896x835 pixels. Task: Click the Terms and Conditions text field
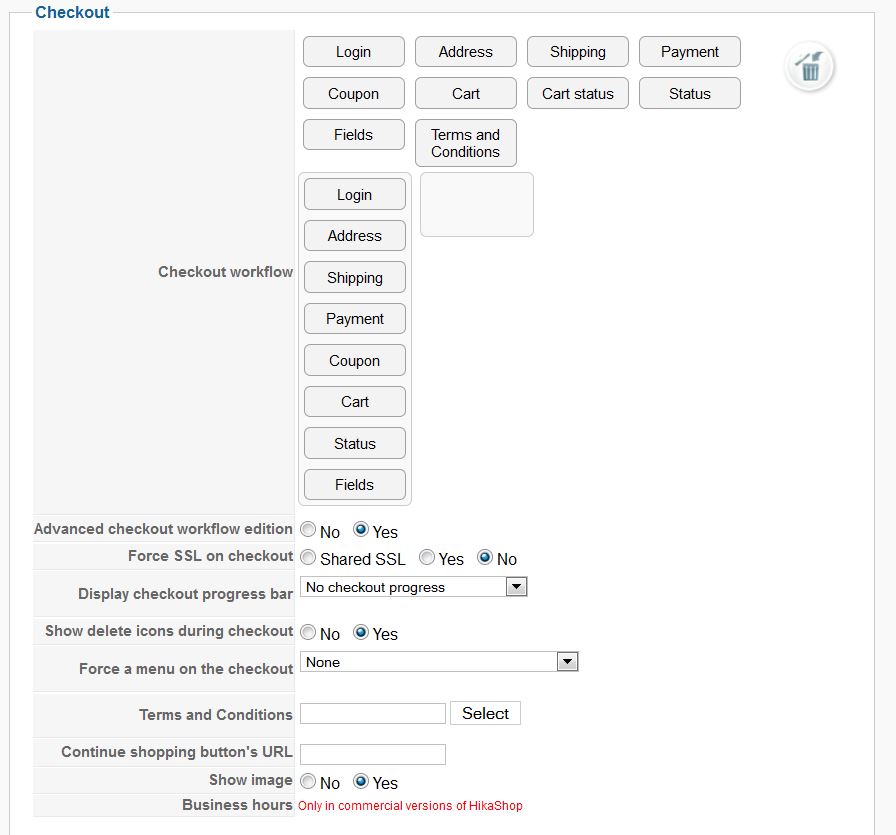(372, 713)
